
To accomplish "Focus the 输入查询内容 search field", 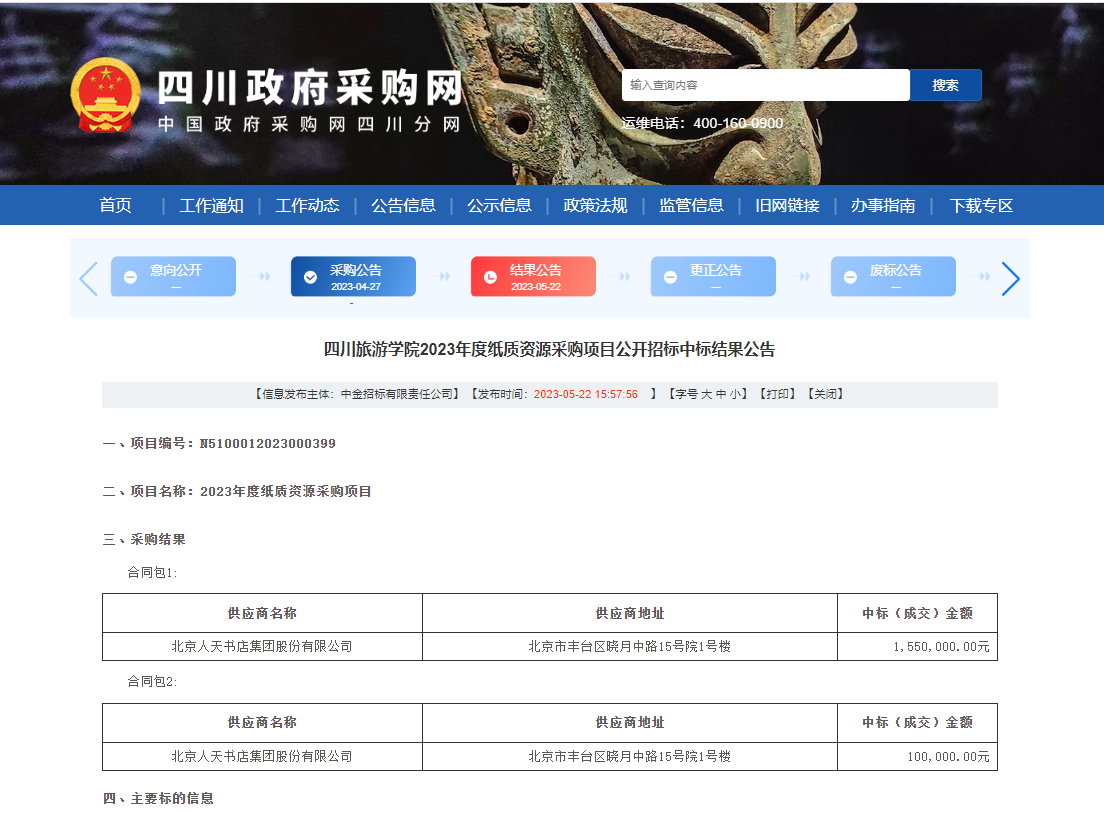I will [x=766, y=85].
